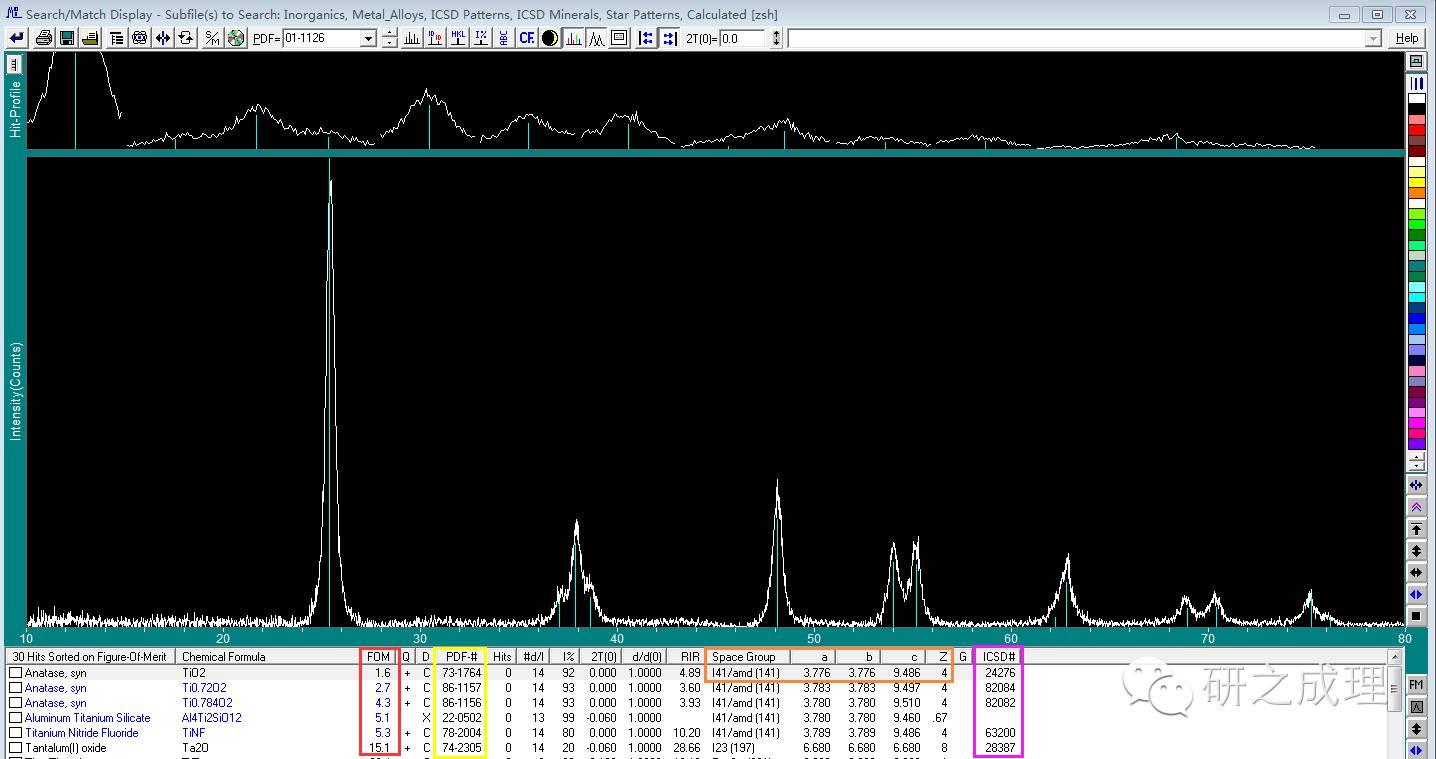Check the first Anatase, syn TiO2 checkbox

15,673
